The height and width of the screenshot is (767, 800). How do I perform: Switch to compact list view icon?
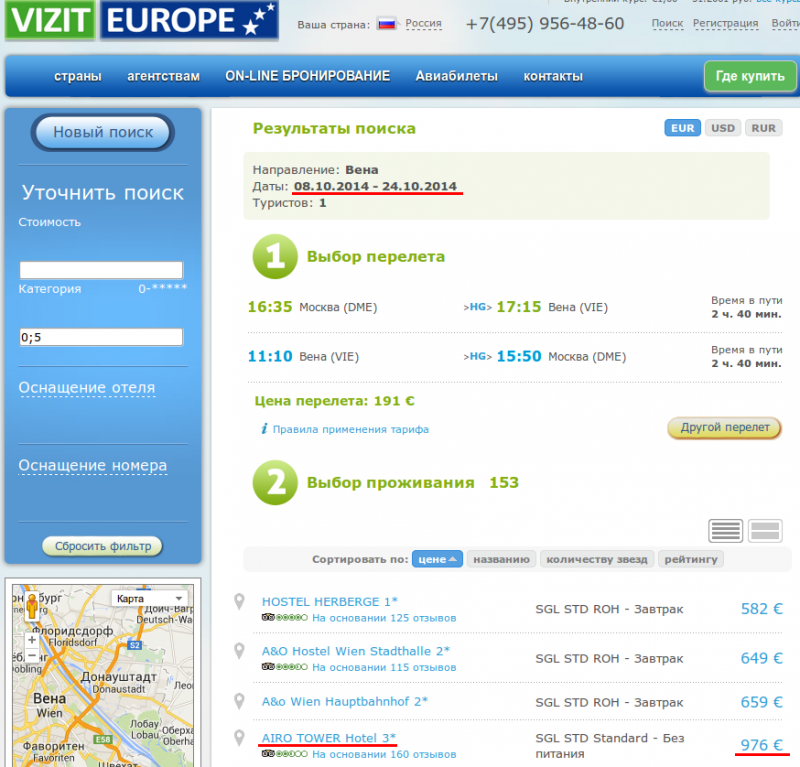(725, 531)
